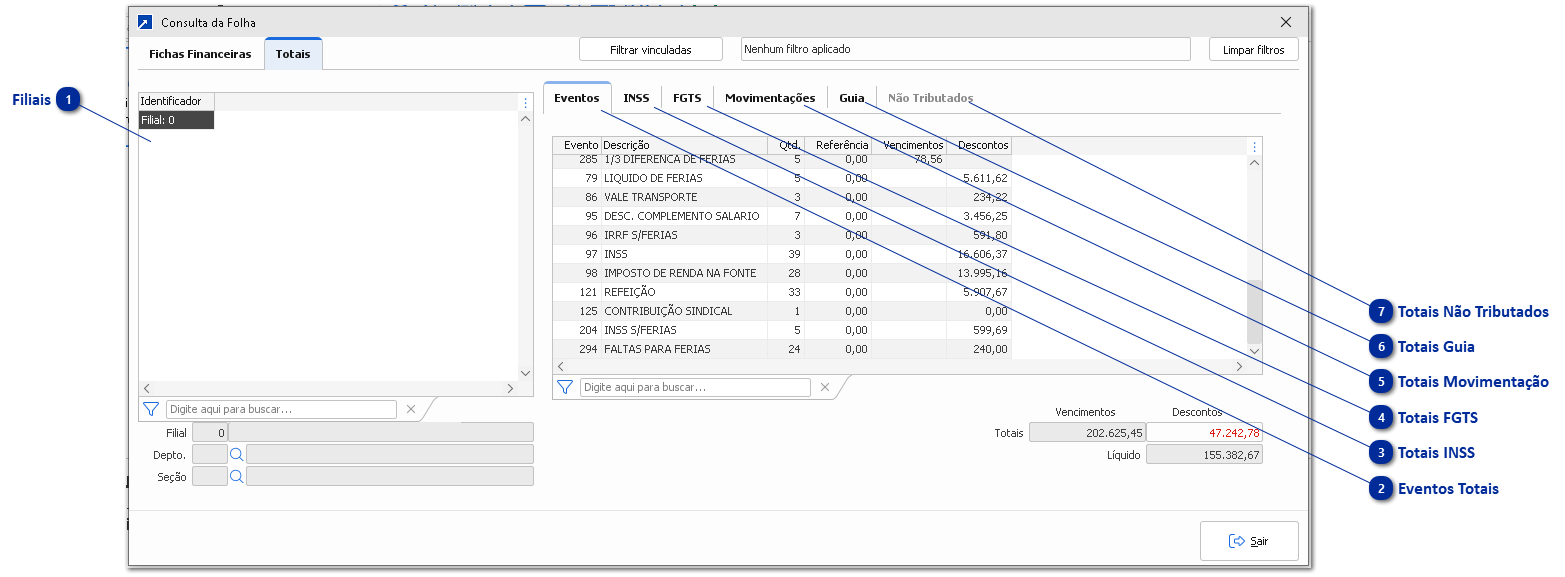Sort by the Vencimentos column header
1565x577 pixels.
click(x=908, y=145)
